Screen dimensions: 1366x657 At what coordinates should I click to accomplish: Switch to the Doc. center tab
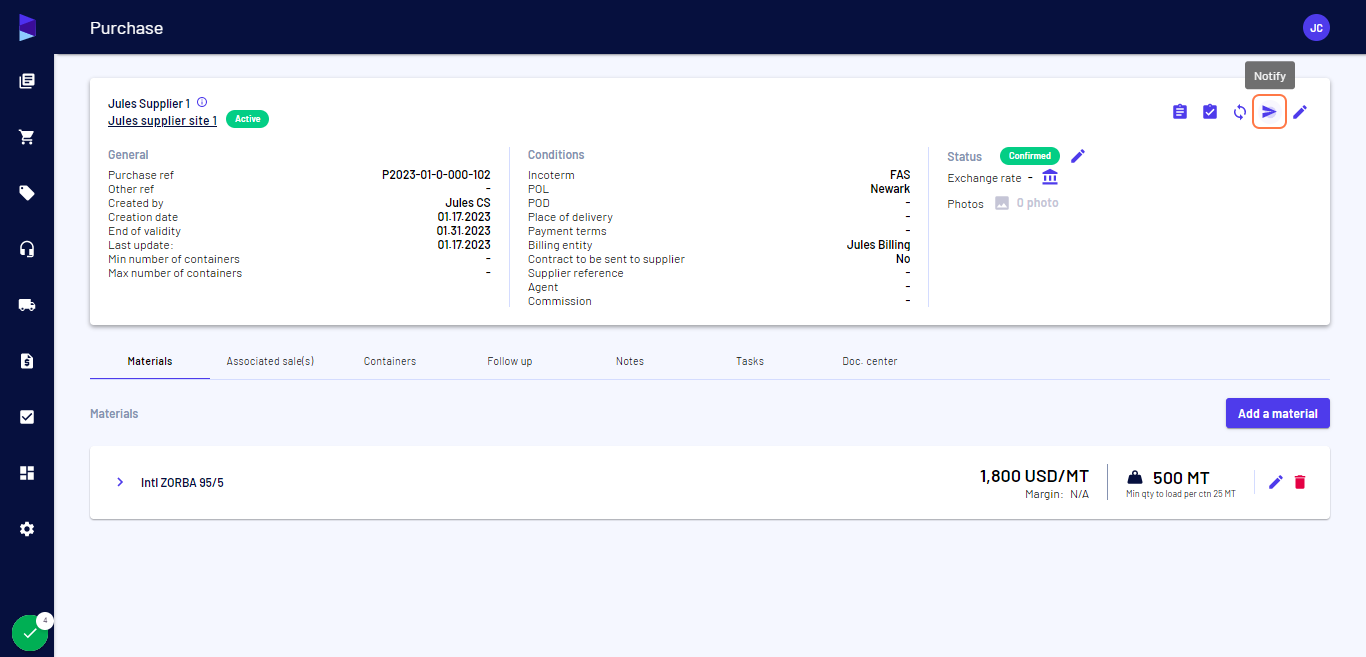[870, 361]
